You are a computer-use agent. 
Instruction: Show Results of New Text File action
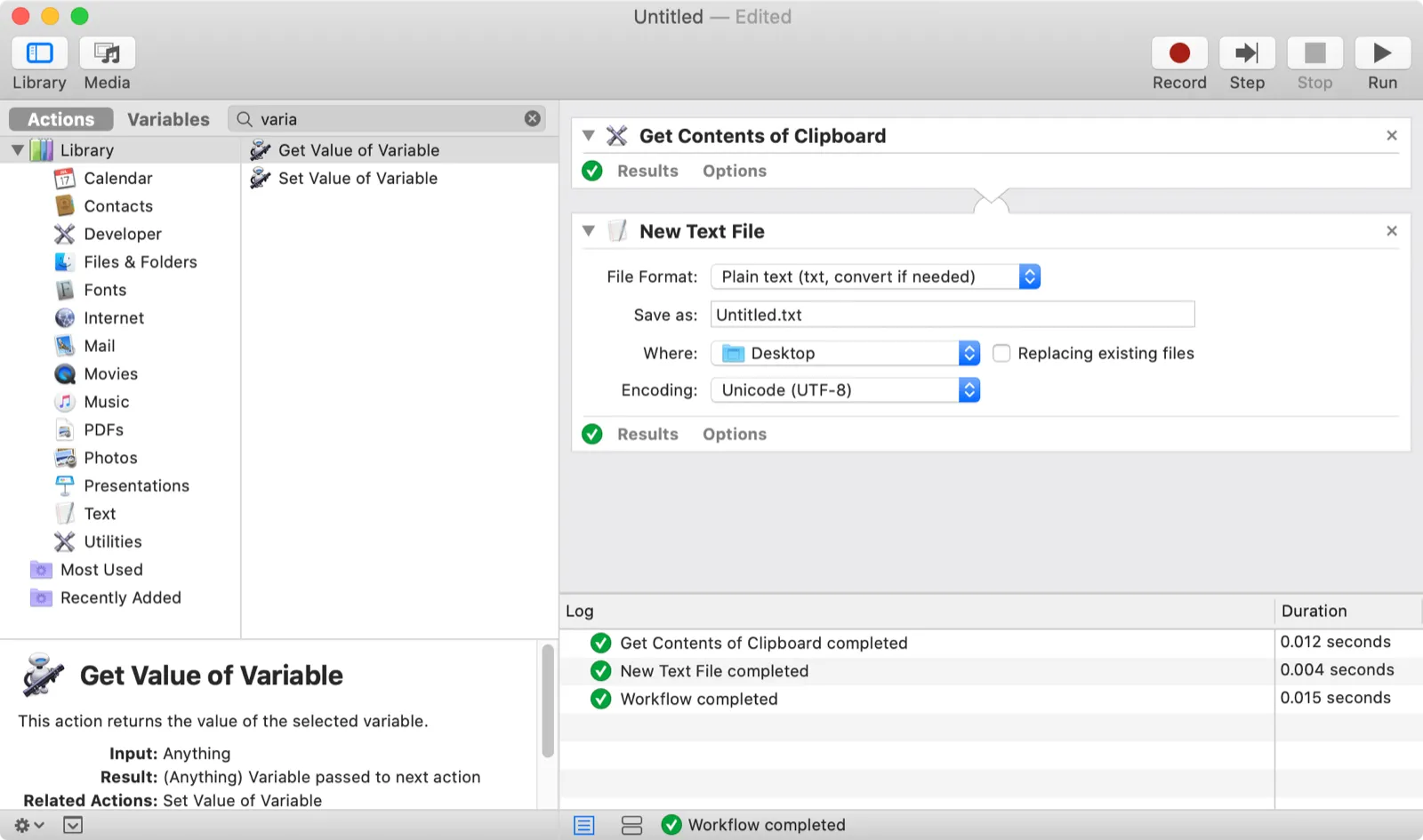pyautogui.click(x=647, y=434)
